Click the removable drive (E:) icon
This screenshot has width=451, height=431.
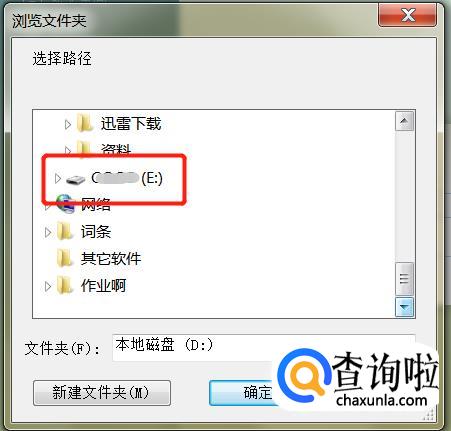click(76, 180)
